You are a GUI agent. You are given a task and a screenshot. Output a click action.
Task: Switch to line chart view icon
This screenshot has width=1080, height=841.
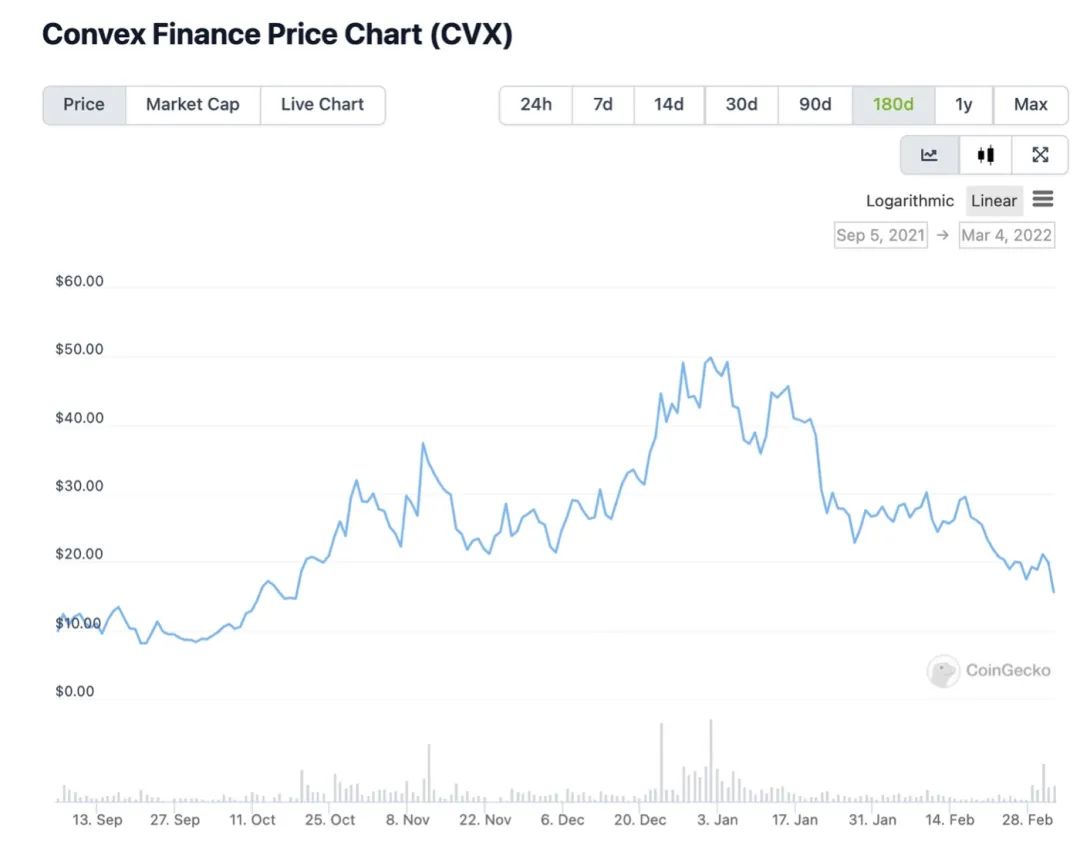(x=930, y=155)
